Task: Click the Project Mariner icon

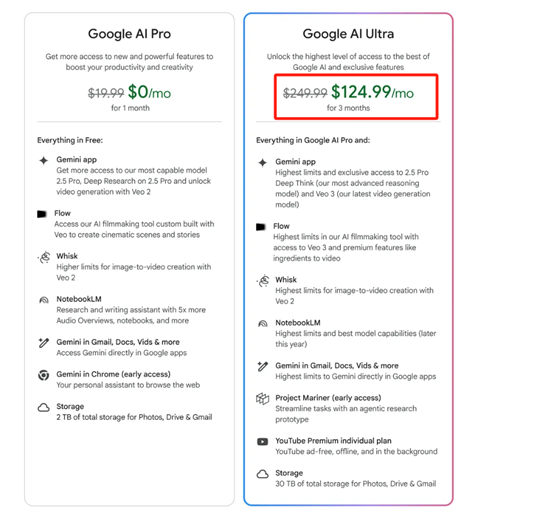Action: coord(263,399)
